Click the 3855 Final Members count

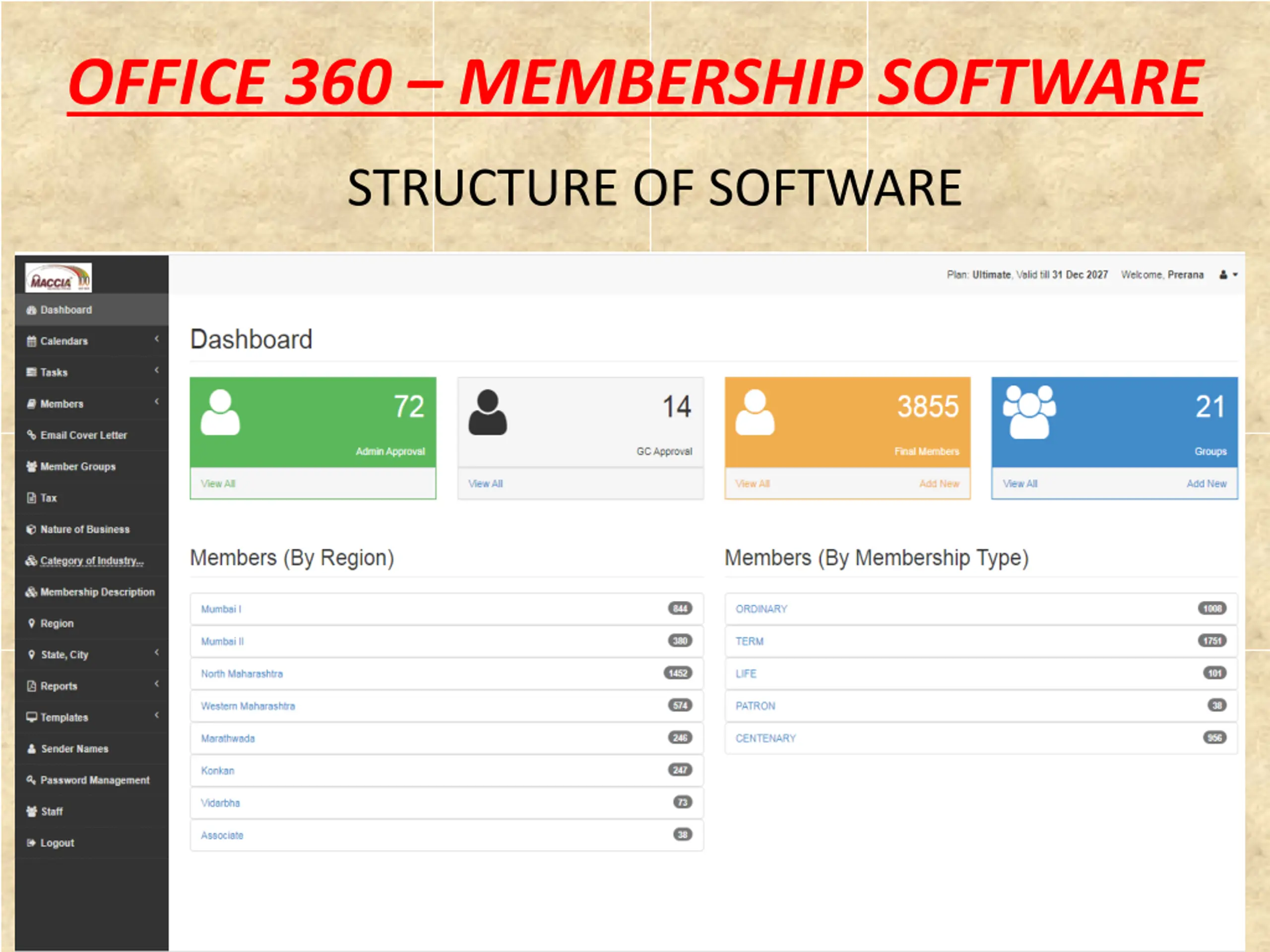pyautogui.click(x=928, y=406)
